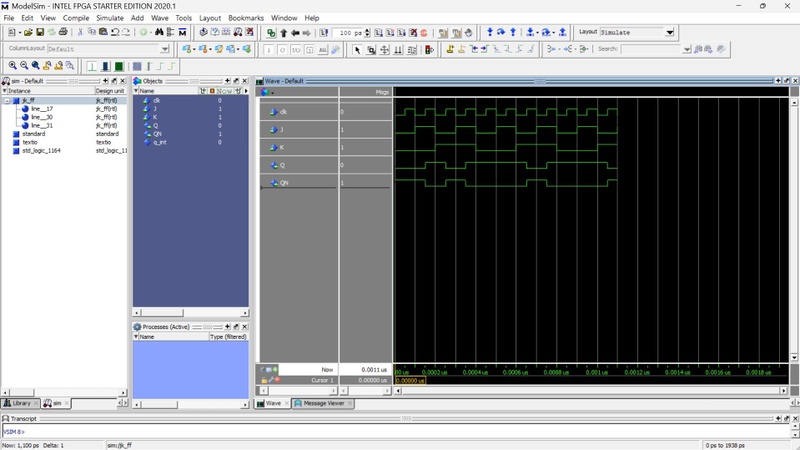Open the Wave menu in the menu bar
Screen dimensions: 800x450
[160, 18]
